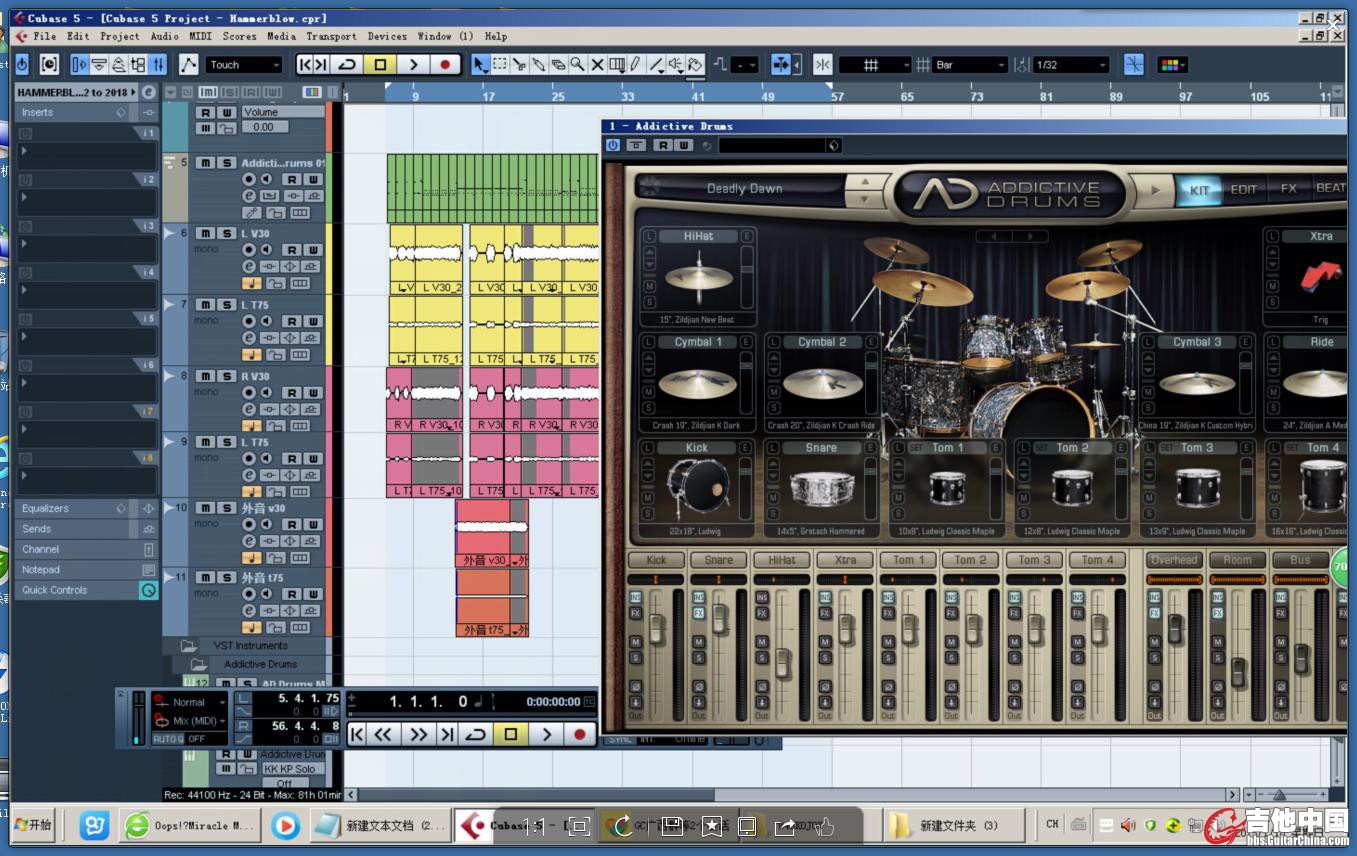Select the Split scissors tool
The width and height of the screenshot is (1357, 856).
(x=519, y=65)
